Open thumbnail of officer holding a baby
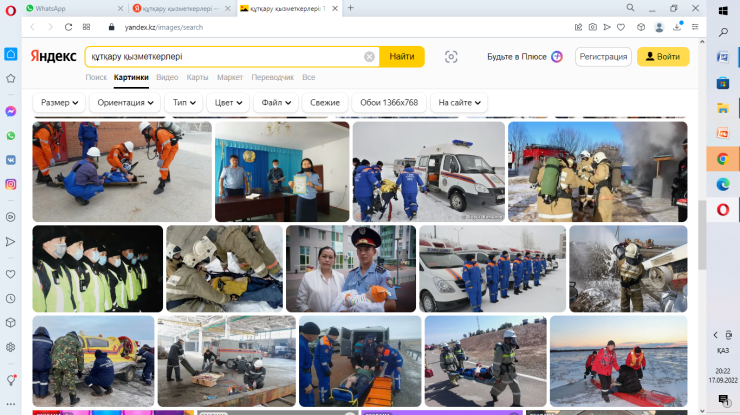This screenshot has height=415, width=740. (351, 269)
